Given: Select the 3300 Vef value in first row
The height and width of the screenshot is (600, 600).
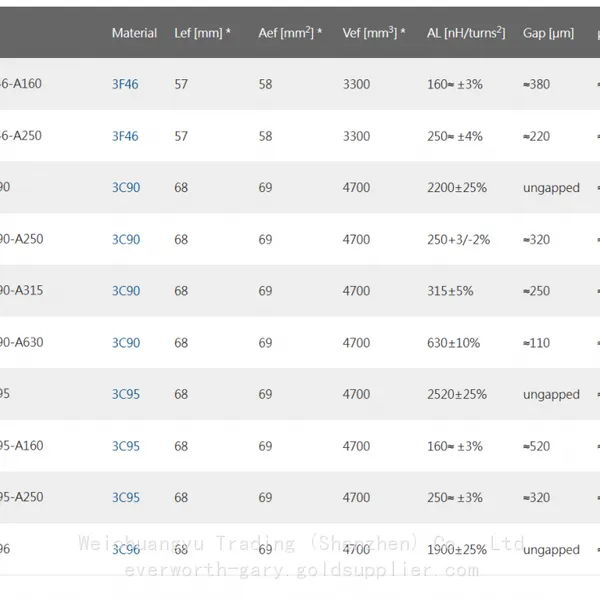Looking at the screenshot, I should [x=356, y=84].
